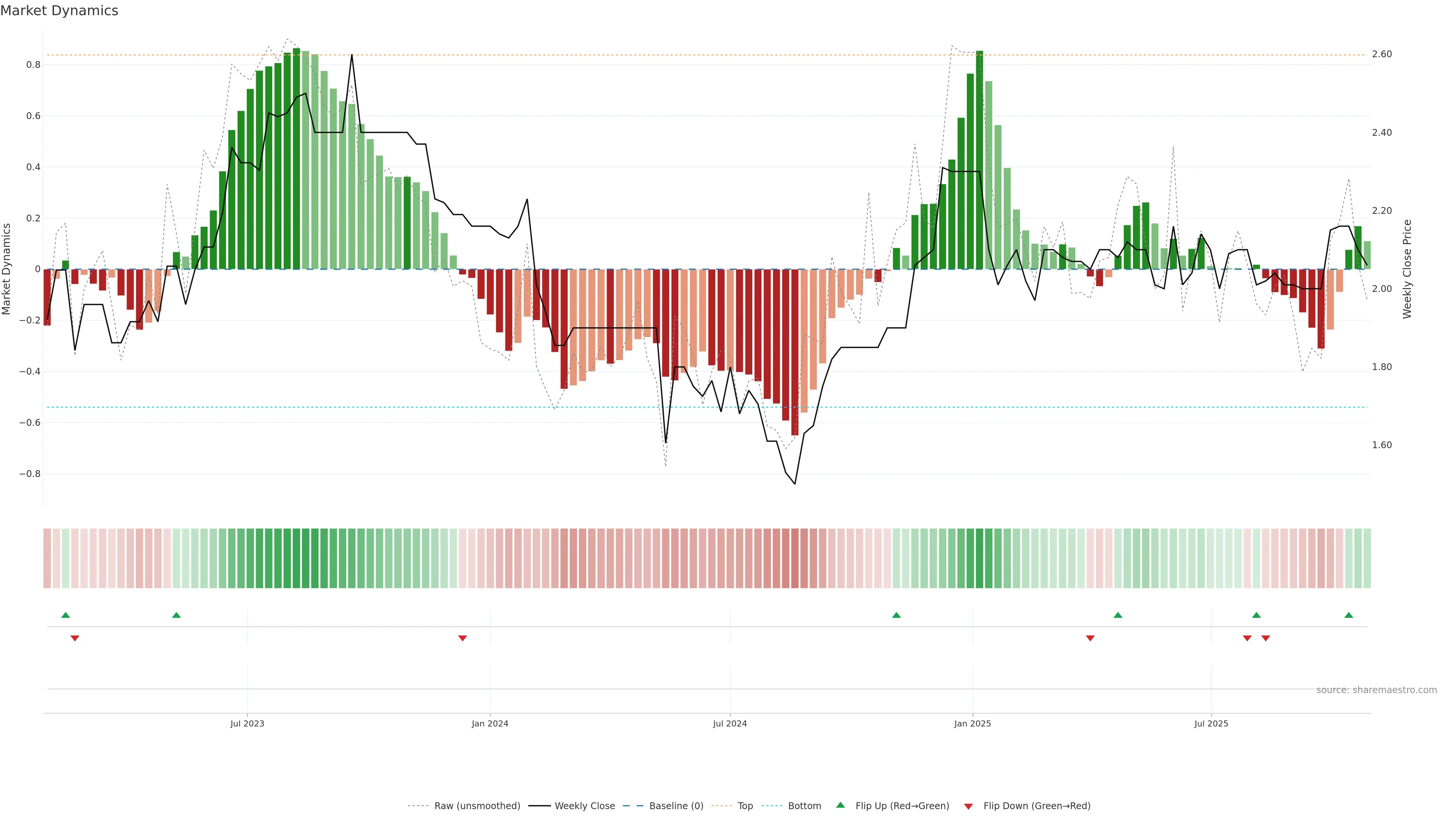The height and width of the screenshot is (819, 1456).
Task: Click the dashed Raw (unsmoothed) line sample in the legend
Action: click(x=418, y=806)
